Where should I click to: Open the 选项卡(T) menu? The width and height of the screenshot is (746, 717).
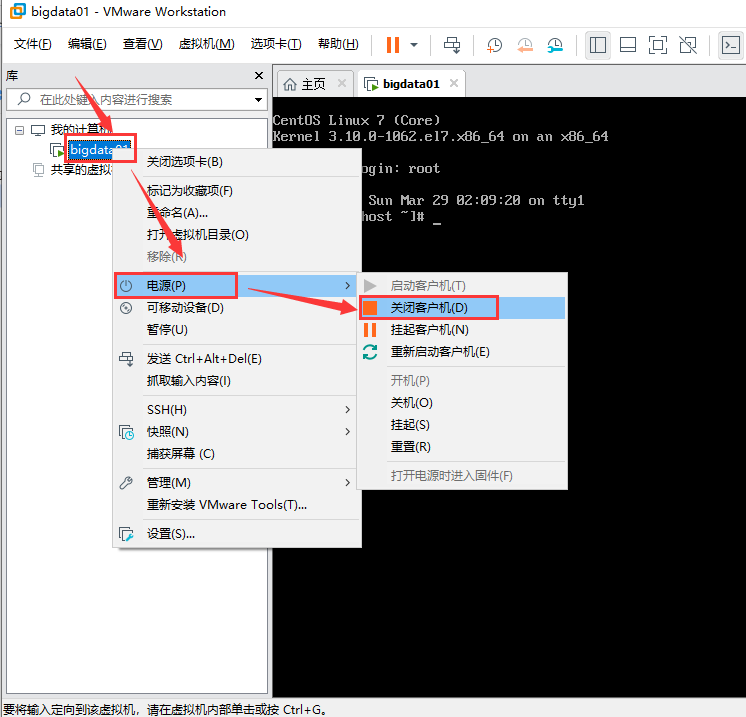[x=276, y=44]
